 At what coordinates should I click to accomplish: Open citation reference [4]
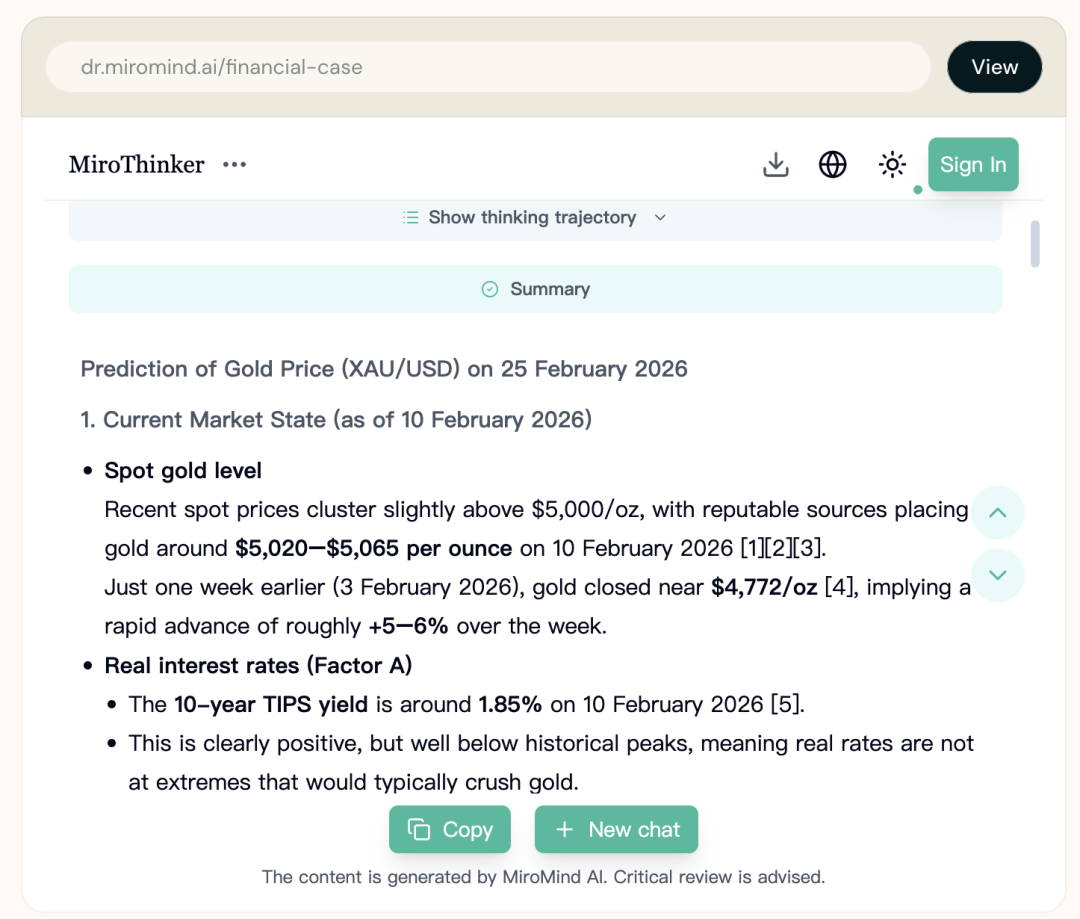[x=838, y=588]
